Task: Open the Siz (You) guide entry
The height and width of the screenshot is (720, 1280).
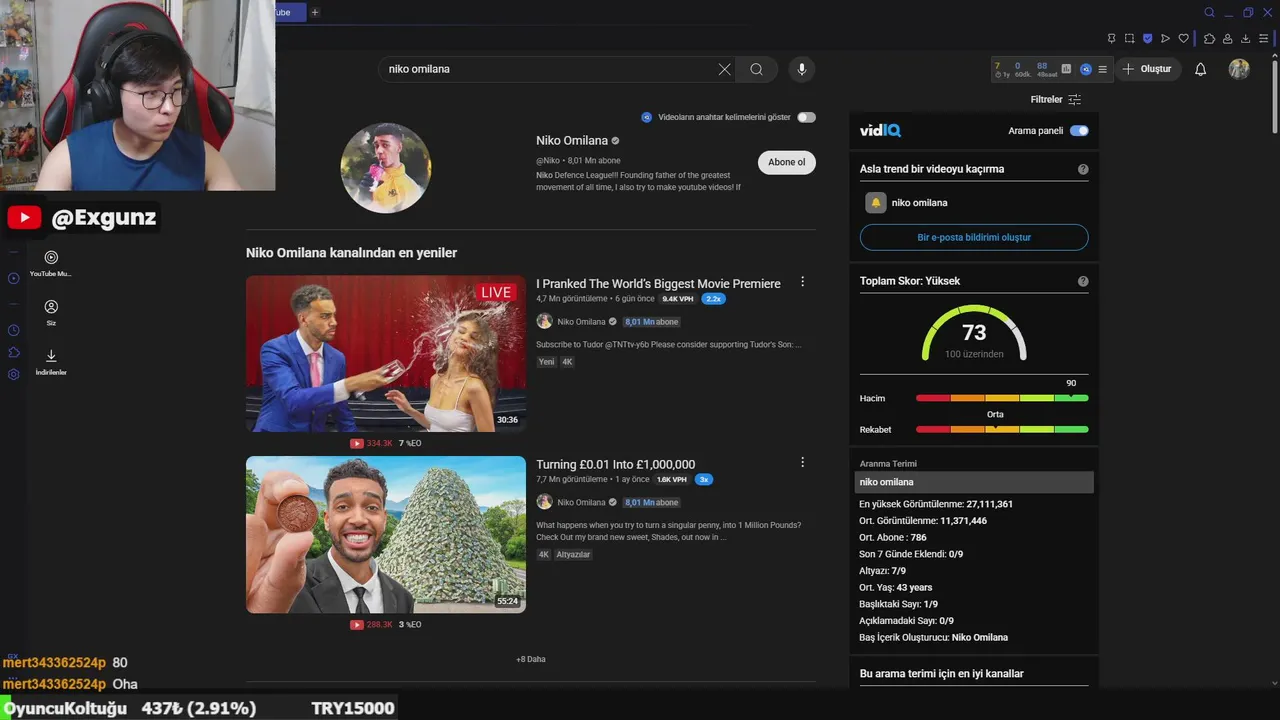Action: point(51,313)
